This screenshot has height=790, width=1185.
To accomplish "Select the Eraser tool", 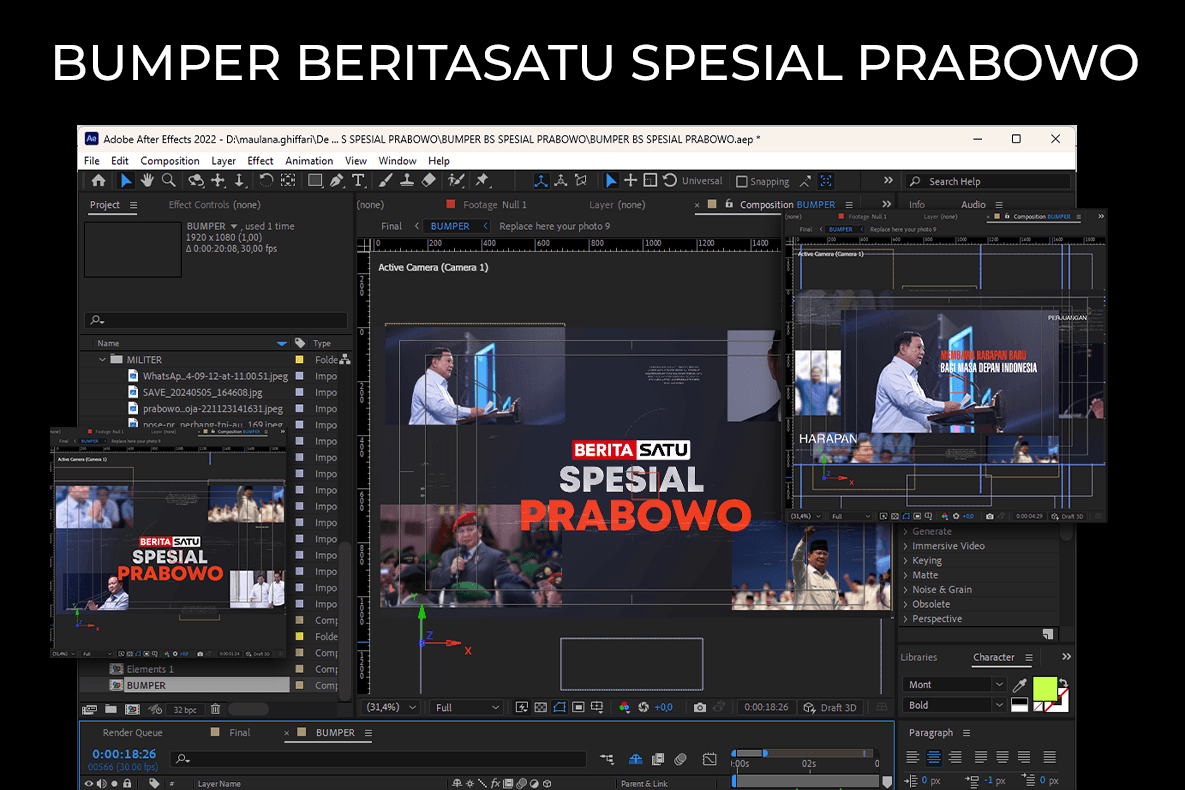I will 429,181.
